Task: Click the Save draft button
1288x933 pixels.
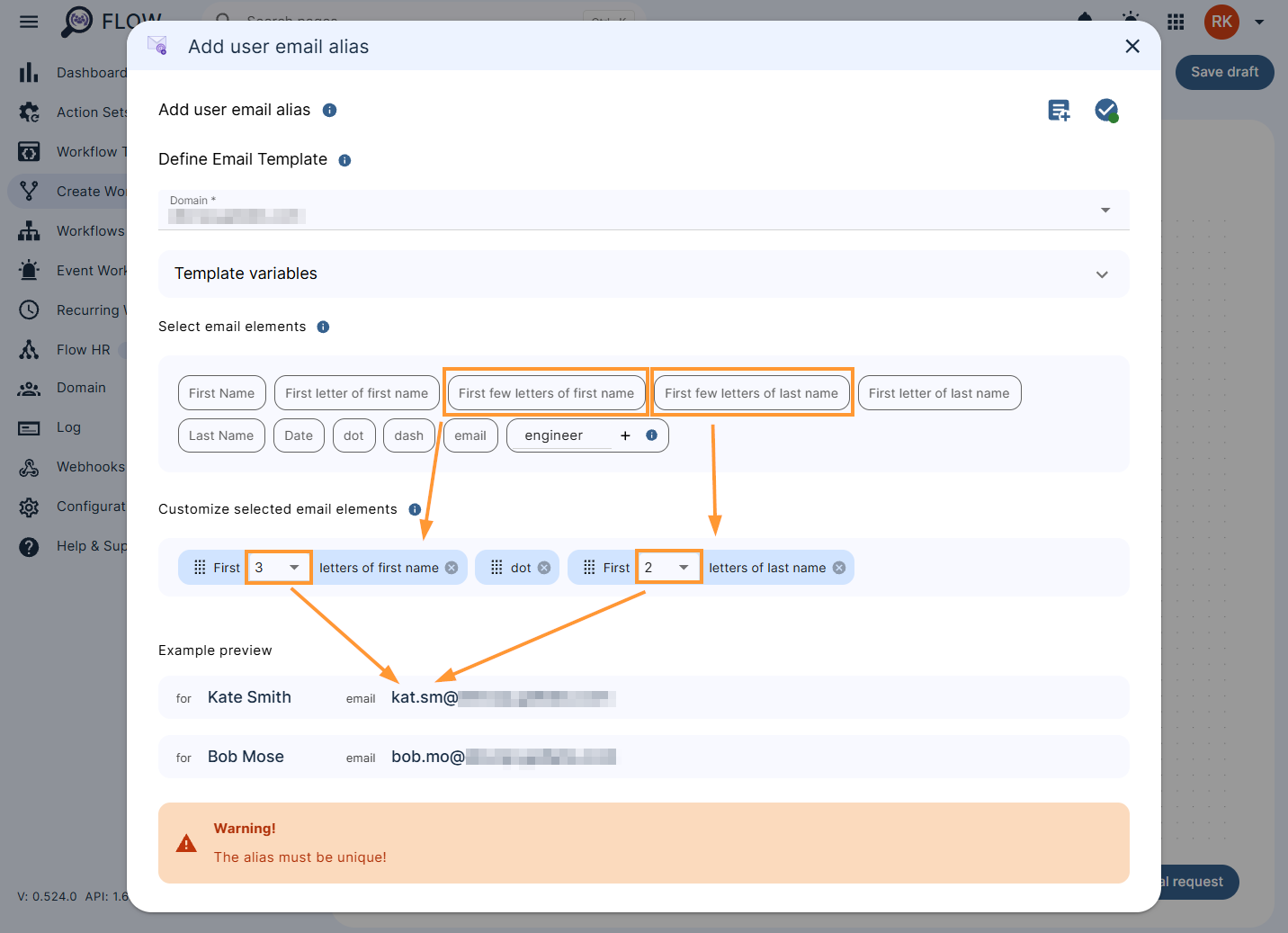Action: click(1224, 72)
